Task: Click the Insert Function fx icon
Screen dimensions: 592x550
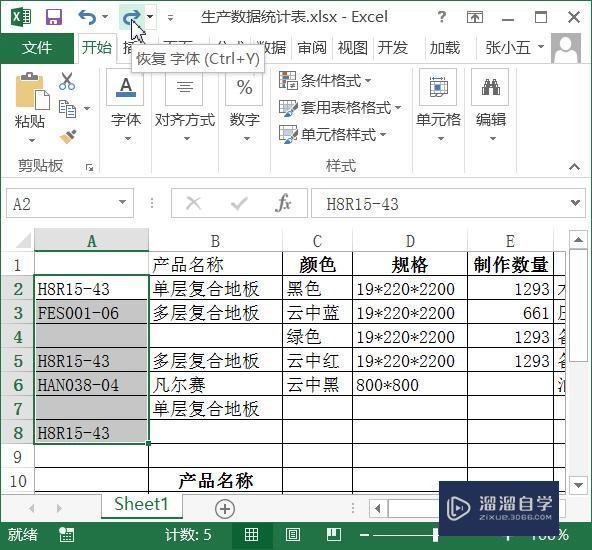Action: pyautogui.click(x=283, y=203)
